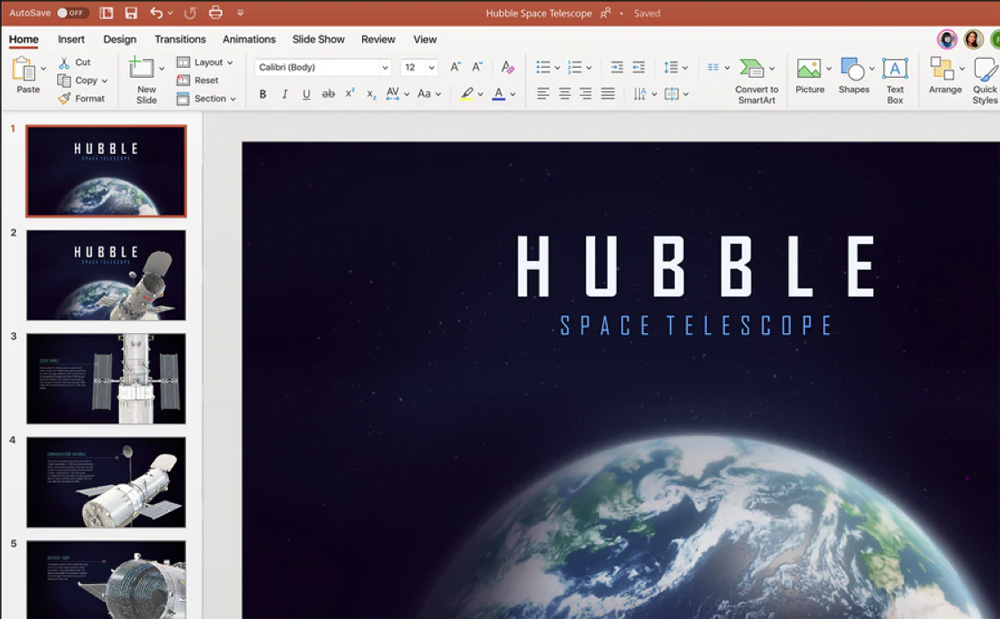
Task: Open the Animations tab
Action: click(249, 40)
